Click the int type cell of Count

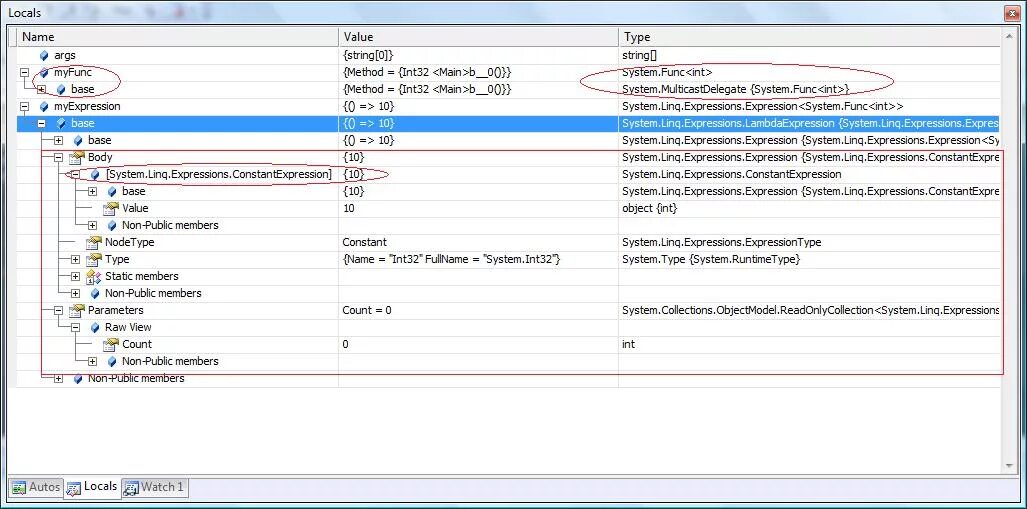[628, 345]
